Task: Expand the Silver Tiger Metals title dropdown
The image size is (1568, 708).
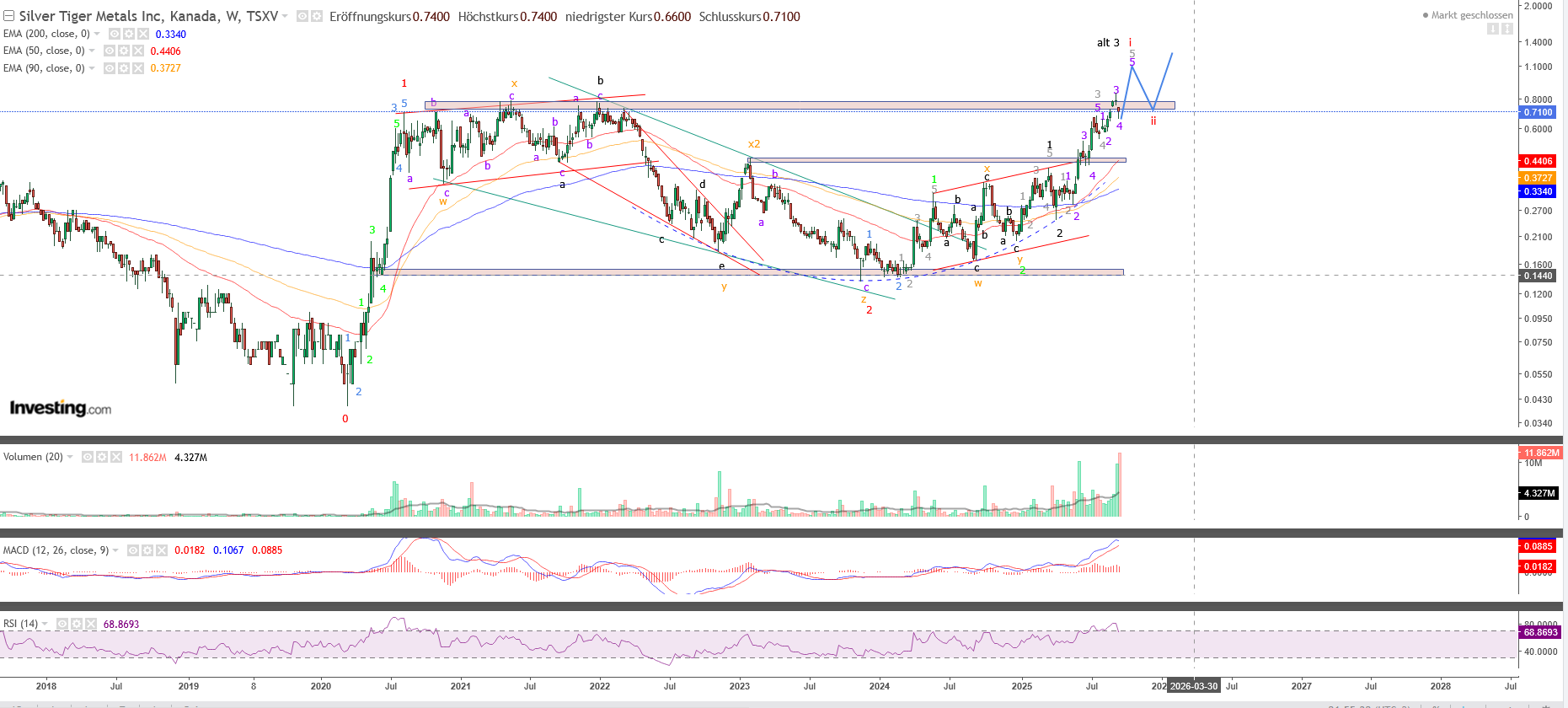Action: point(285,16)
